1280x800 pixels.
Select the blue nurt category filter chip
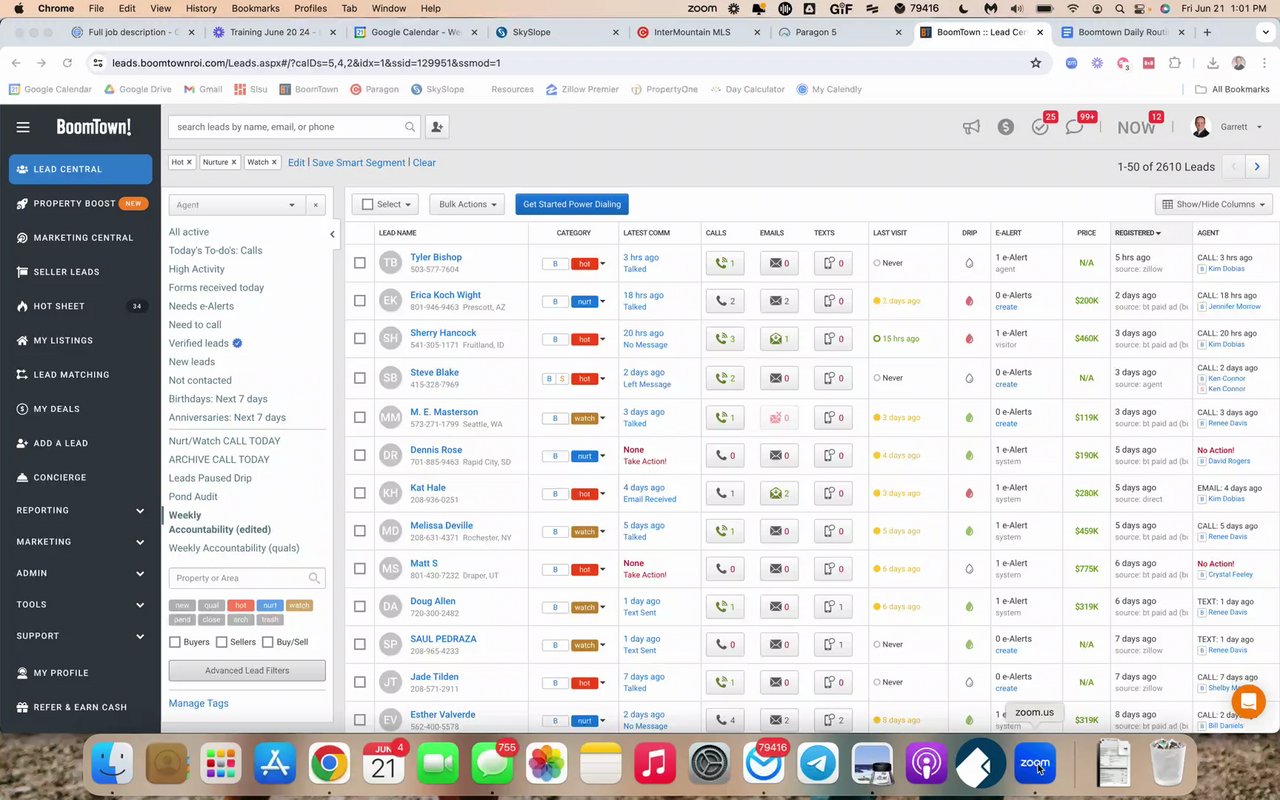269,605
